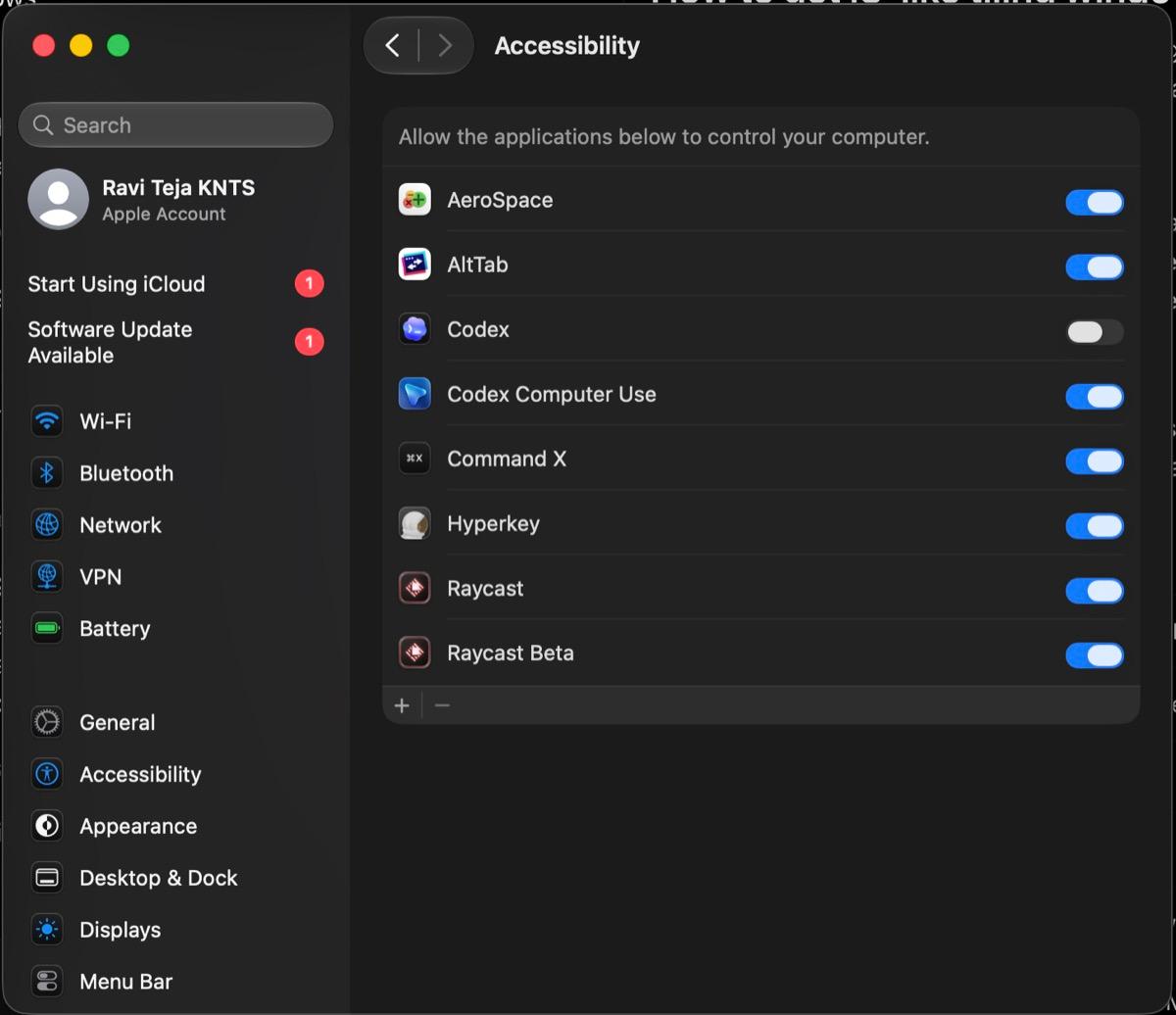Open Network settings pane
The height and width of the screenshot is (1015, 1176).
click(x=176, y=525)
